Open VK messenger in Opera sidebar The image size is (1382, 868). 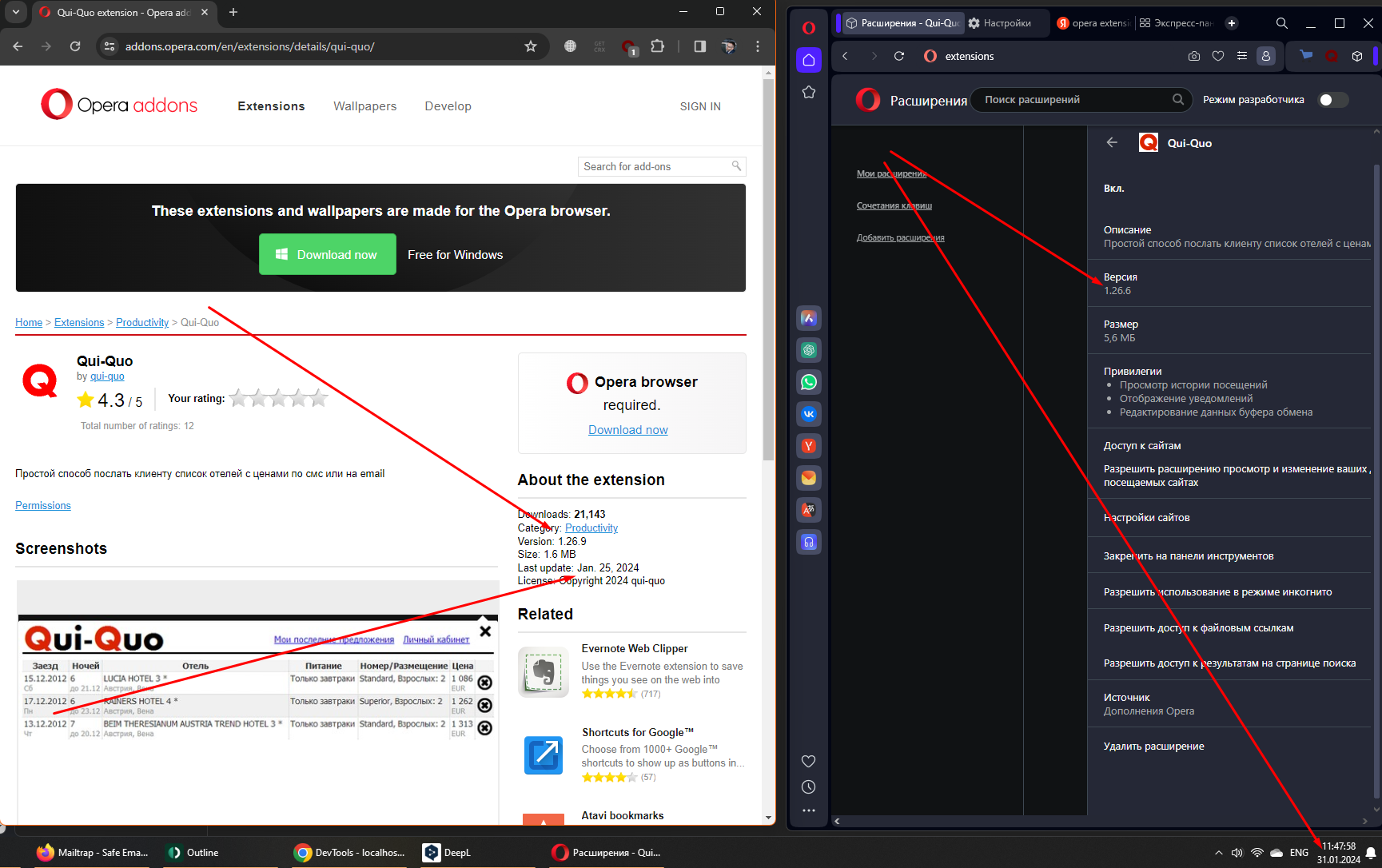(809, 414)
